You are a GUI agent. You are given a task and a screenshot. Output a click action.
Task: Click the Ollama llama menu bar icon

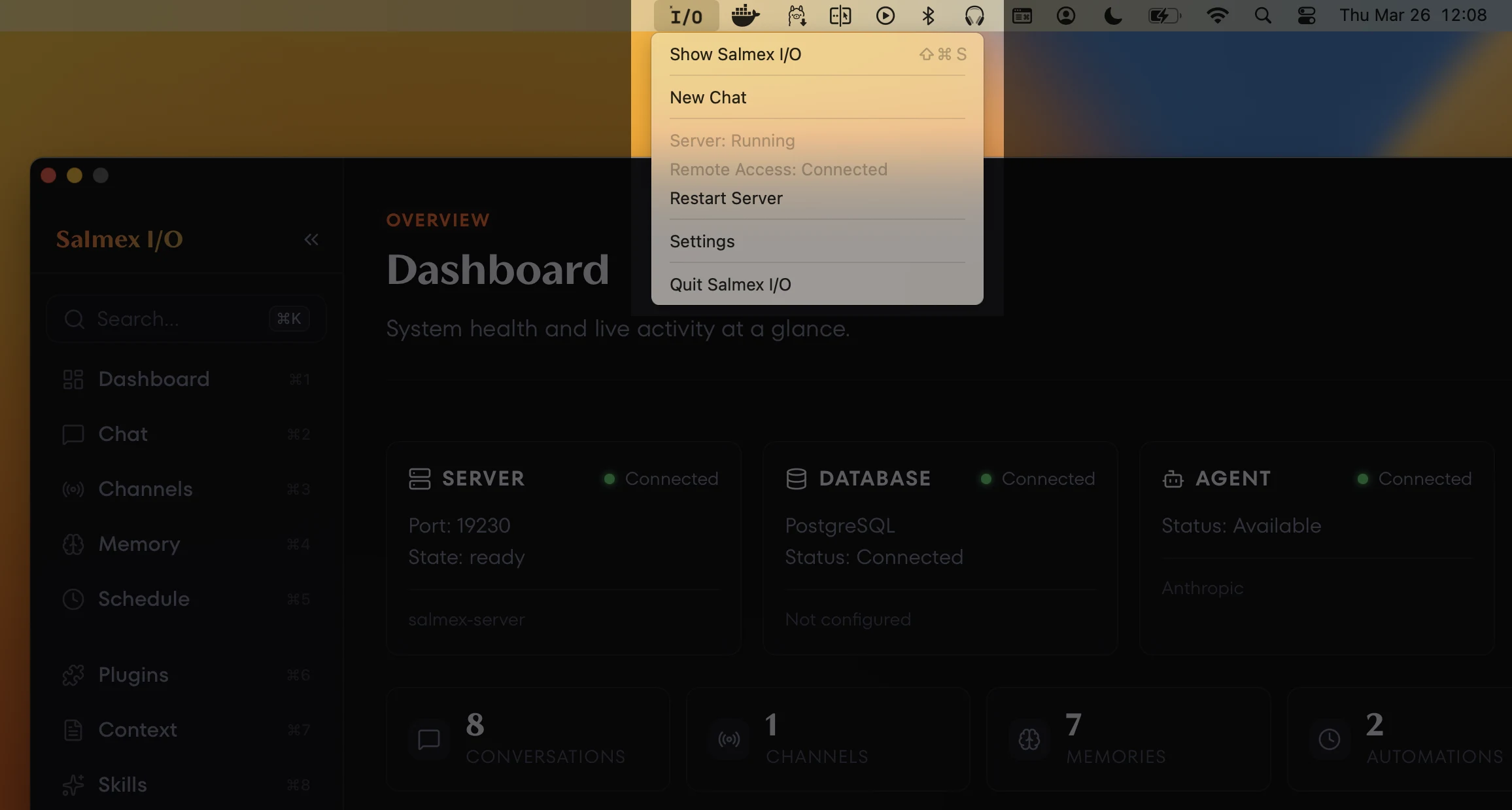coord(795,15)
